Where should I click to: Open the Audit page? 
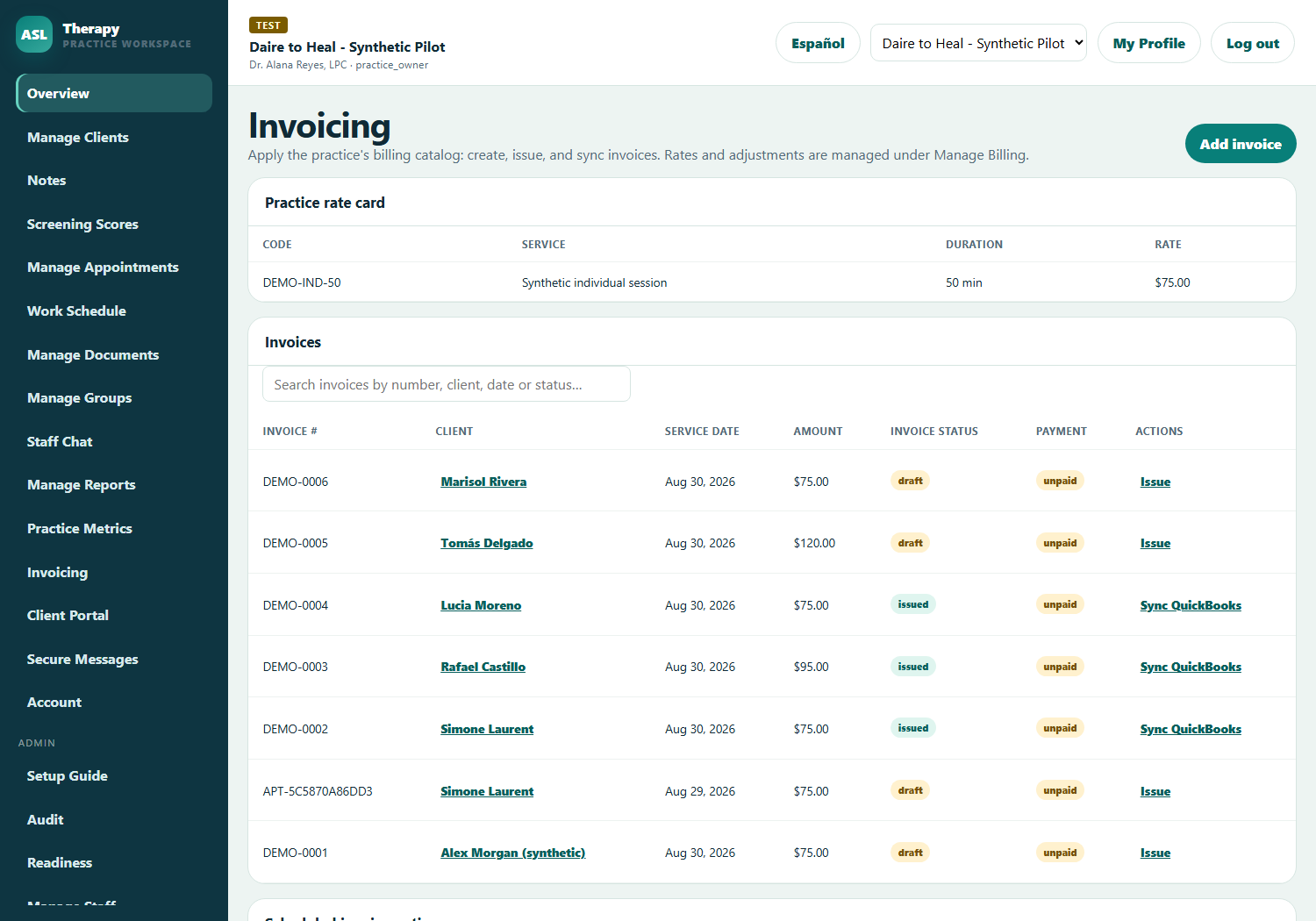click(114, 819)
